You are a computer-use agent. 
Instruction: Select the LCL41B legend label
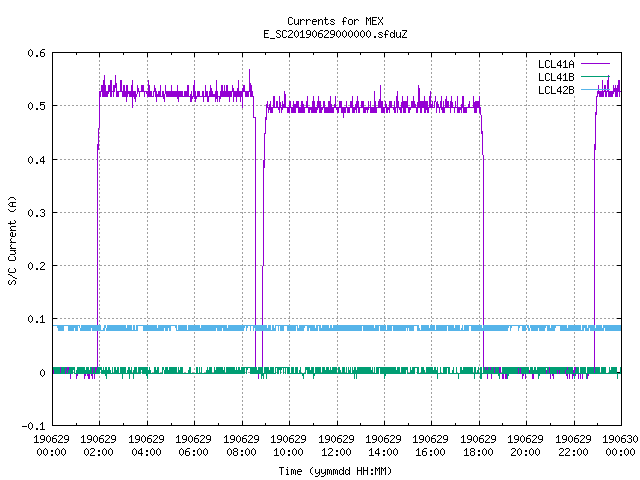coord(556,77)
